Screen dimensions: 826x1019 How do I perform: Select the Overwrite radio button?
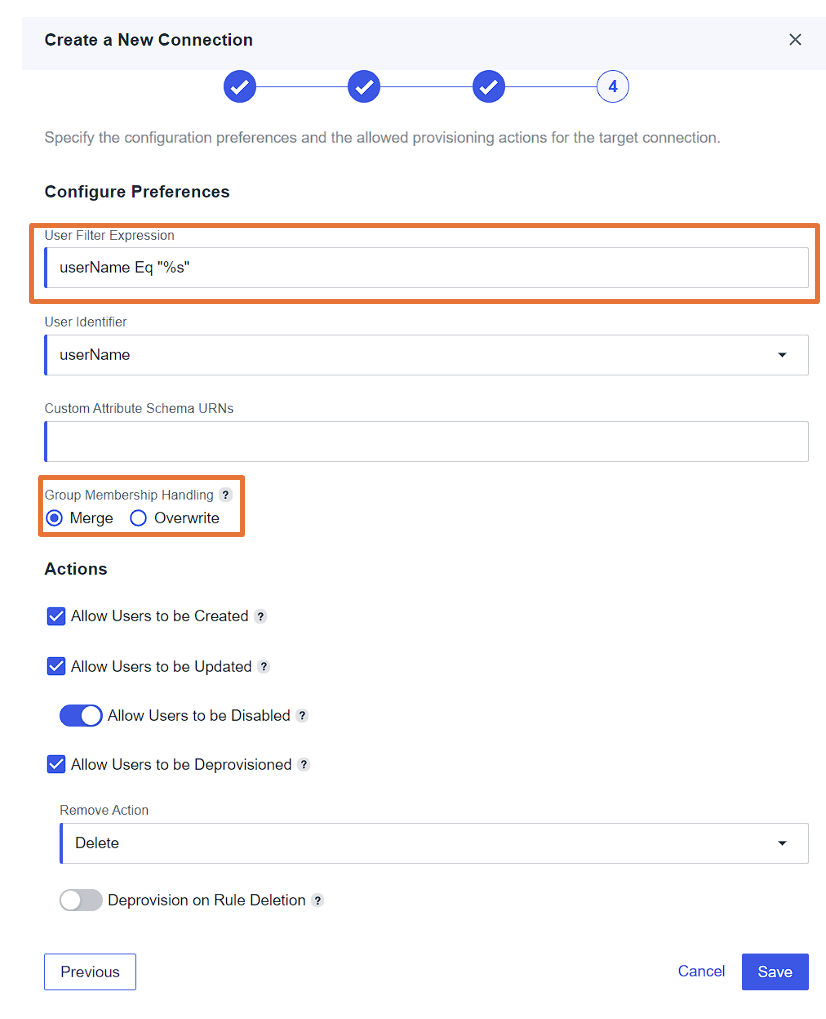coord(138,518)
